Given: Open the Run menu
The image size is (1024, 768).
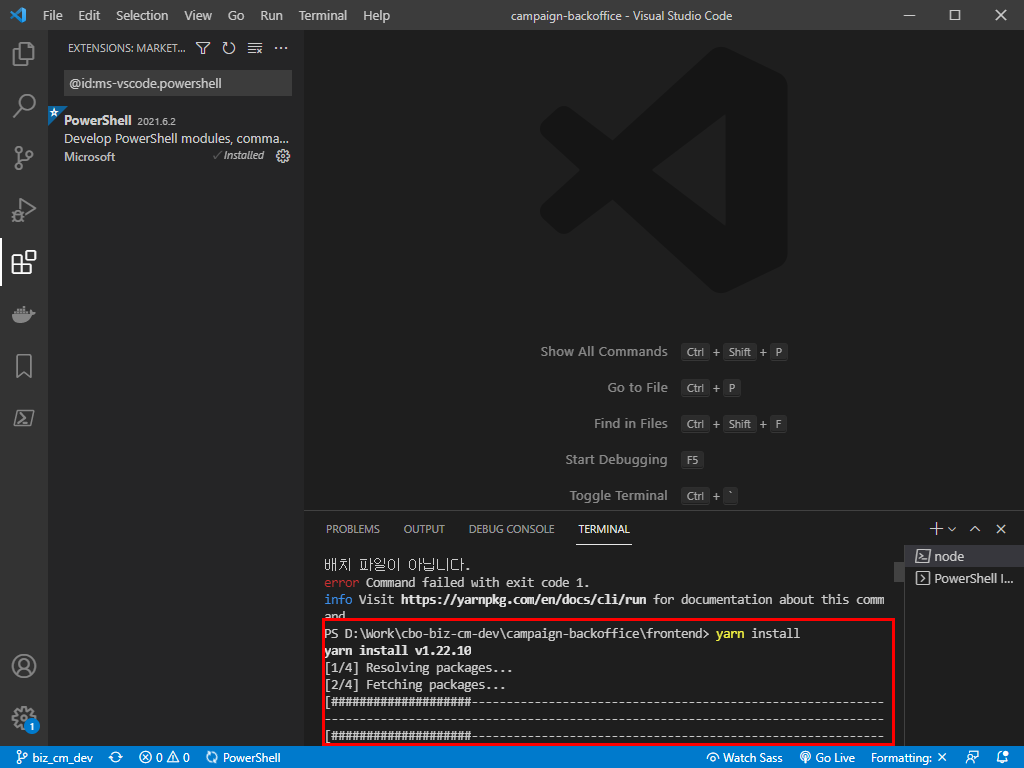Looking at the screenshot, I should tap(271, 15).
